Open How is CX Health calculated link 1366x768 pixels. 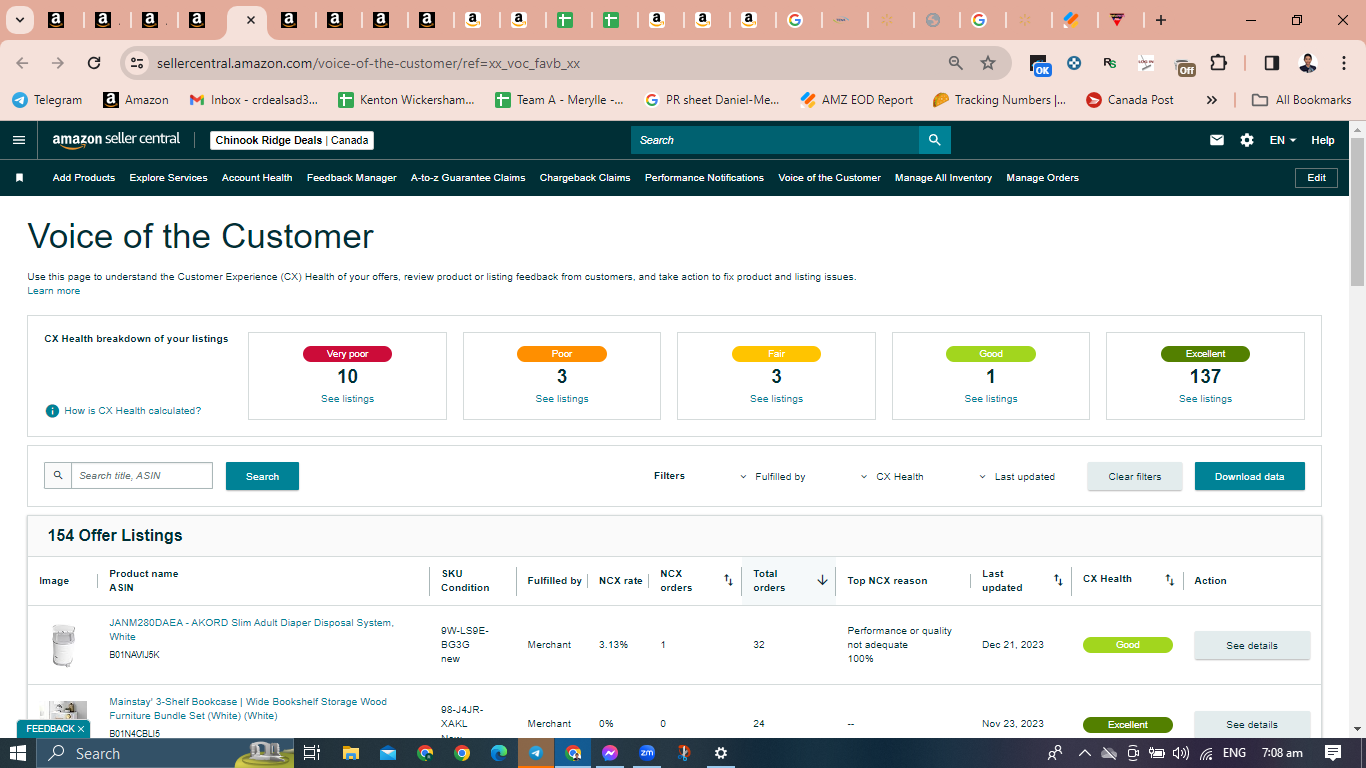132,411
